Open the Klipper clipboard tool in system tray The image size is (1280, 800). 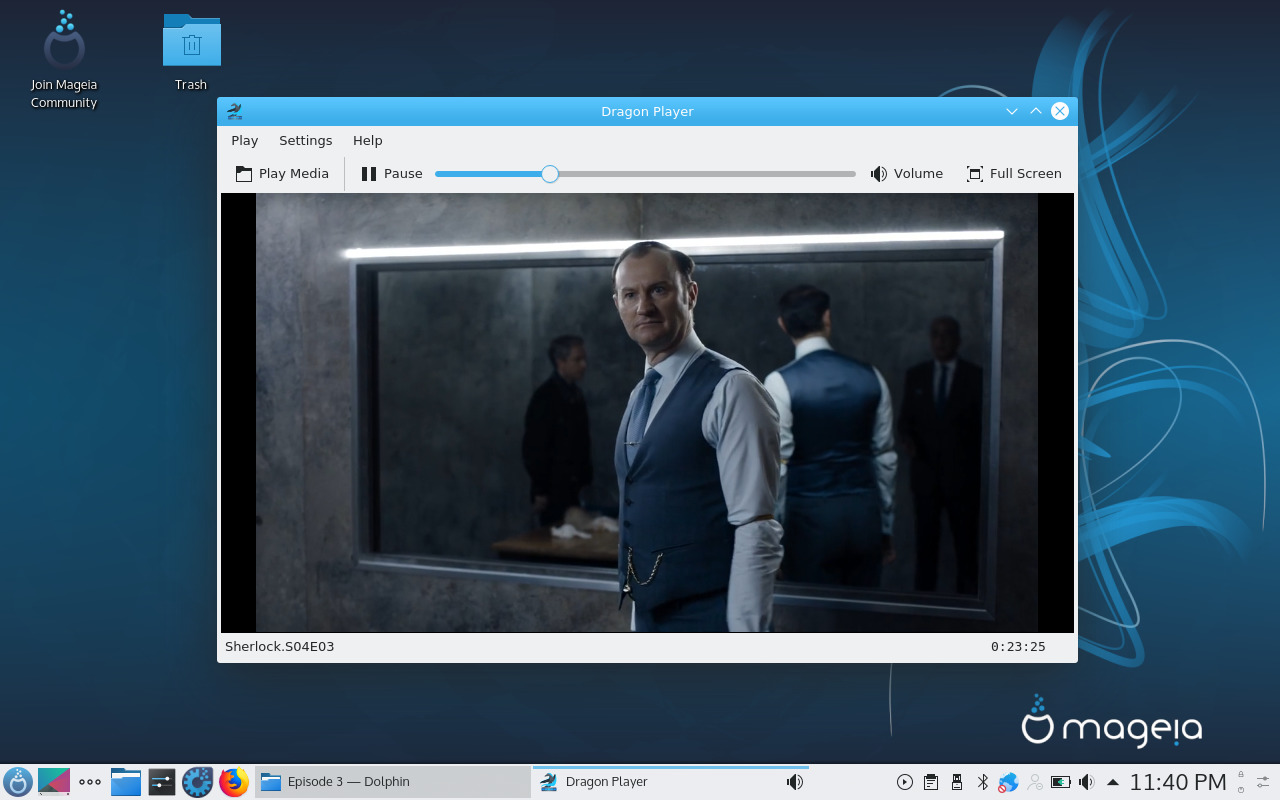tap(930, 782)
